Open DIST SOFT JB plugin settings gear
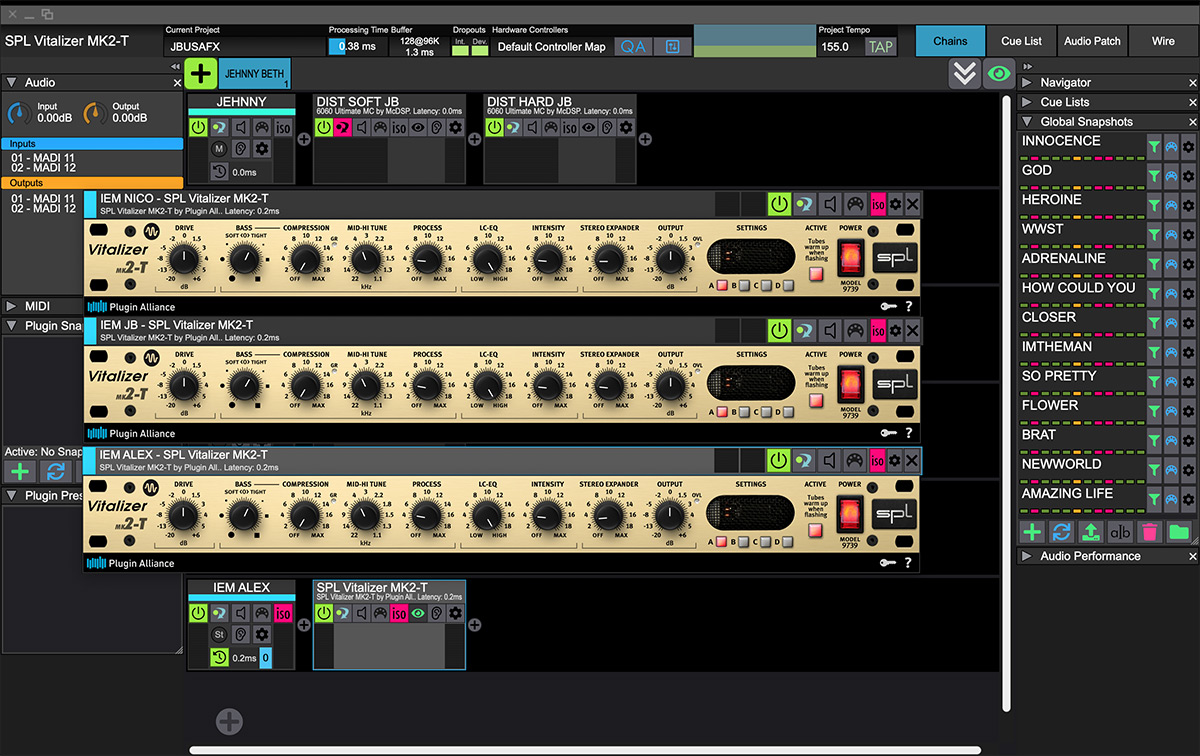Viewport: 1200px width, 756px height. coord(455,128)
